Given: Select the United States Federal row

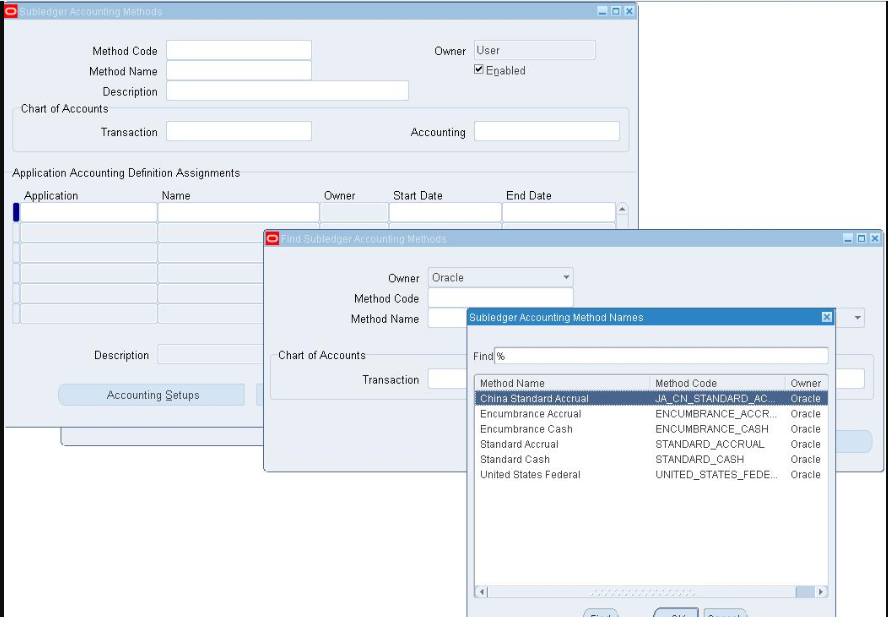Looking at the screenshot, I should (651, 474).
